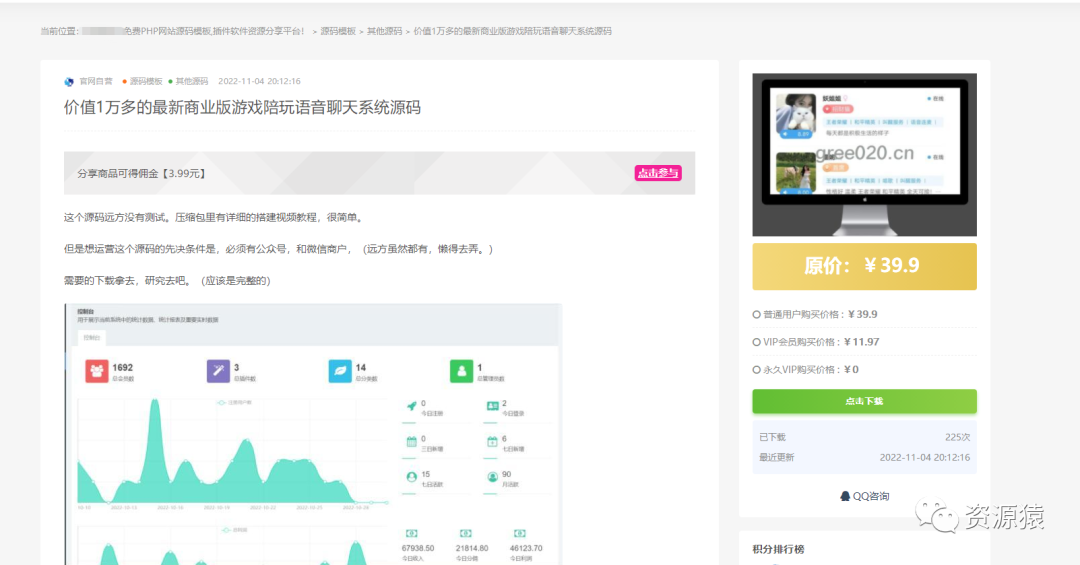Open the dashboard screenshot image in article
This screenshot has width=1080, height=565.
click(313, 434)
